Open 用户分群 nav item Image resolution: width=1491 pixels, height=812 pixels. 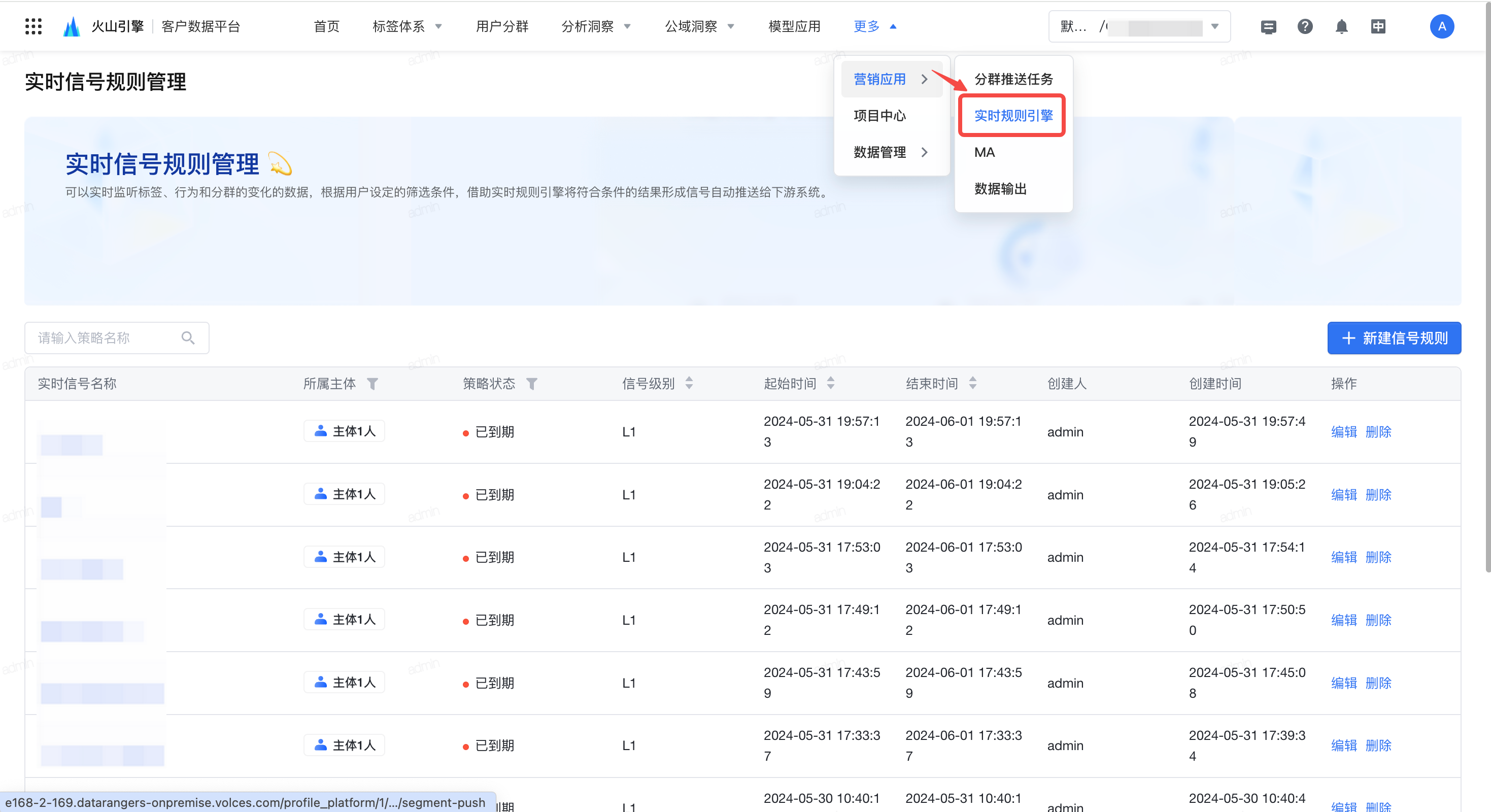[x=502, y=26]
